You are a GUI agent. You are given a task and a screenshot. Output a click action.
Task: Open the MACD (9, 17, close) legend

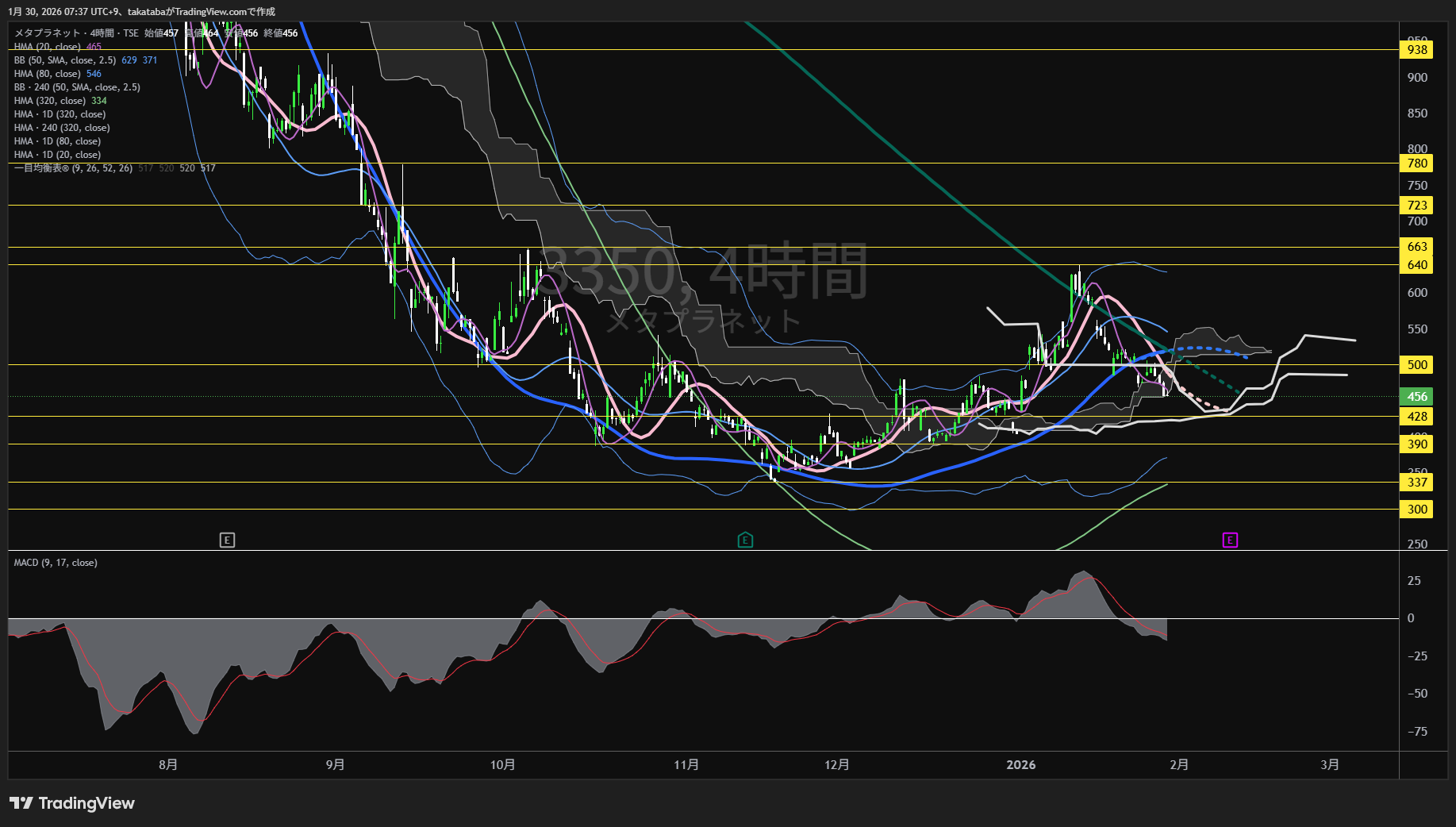56,563
